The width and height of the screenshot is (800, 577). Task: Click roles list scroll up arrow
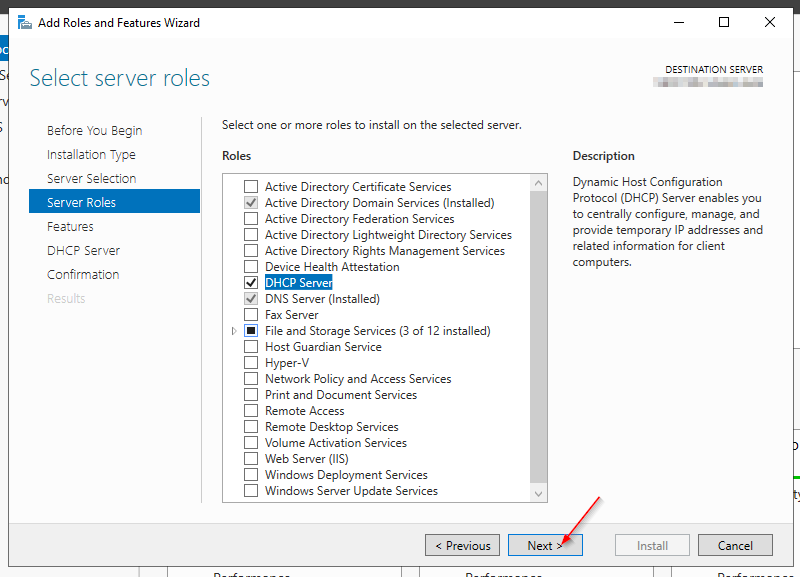tap(538, 183)
